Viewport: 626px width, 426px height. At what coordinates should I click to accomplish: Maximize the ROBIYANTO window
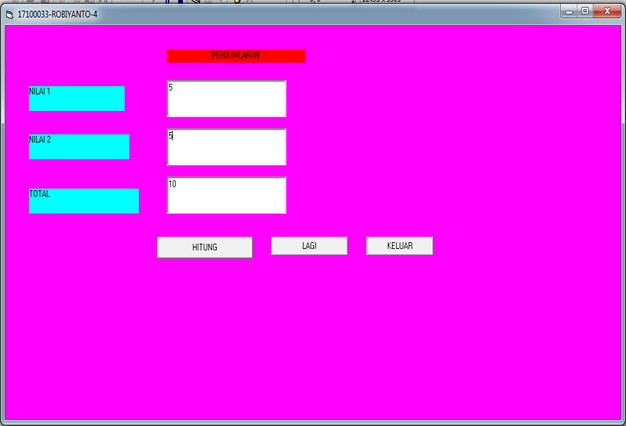pos(585,11)
